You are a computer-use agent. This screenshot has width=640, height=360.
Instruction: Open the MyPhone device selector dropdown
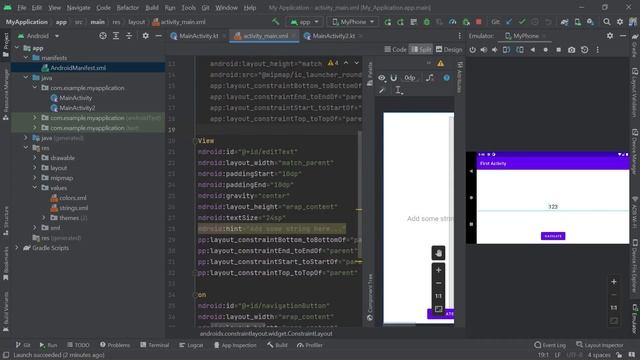point(353,22)
